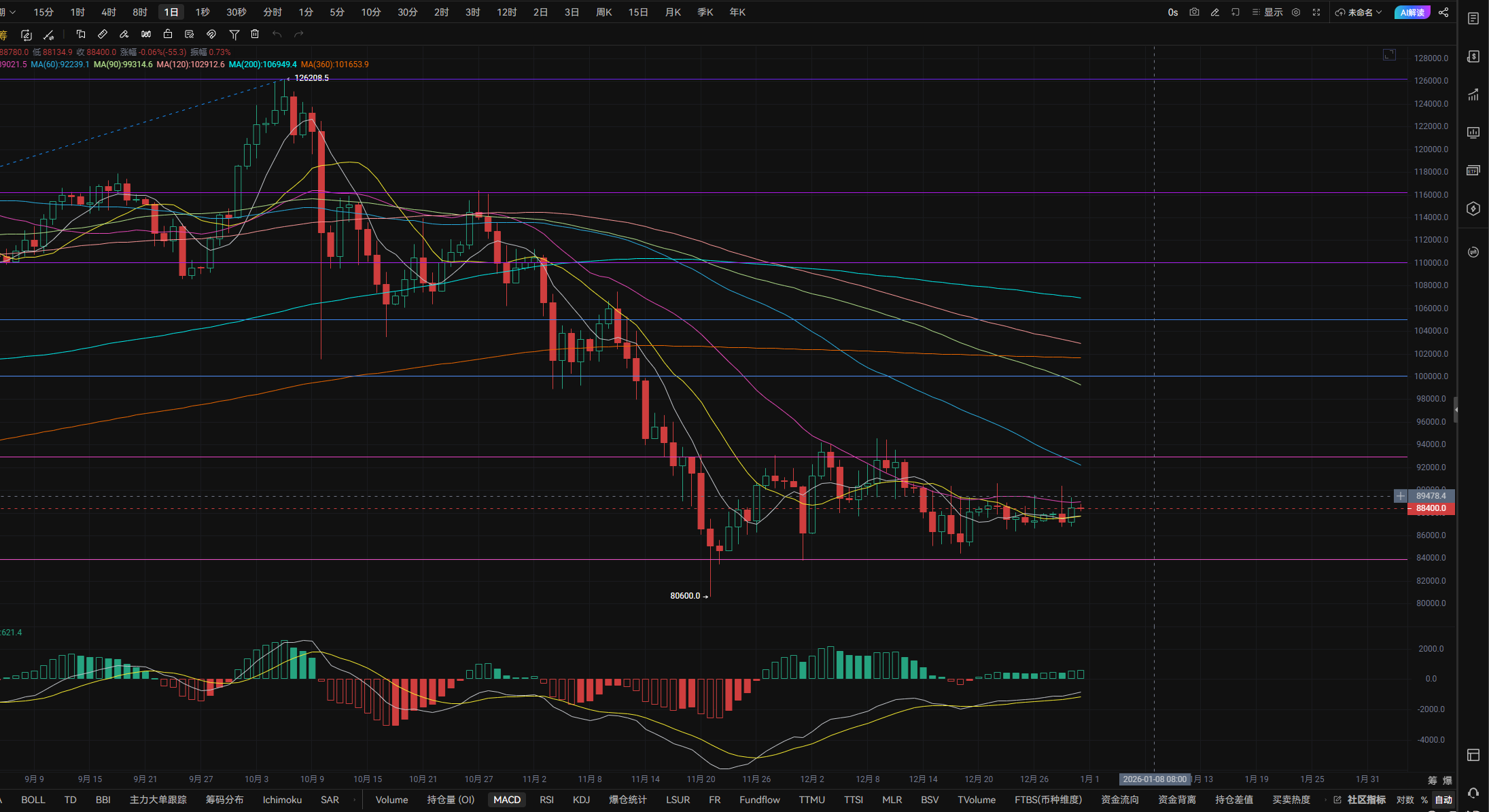Click the share icon at top right
The image size is (1489, 812).
click(1443, 12)
